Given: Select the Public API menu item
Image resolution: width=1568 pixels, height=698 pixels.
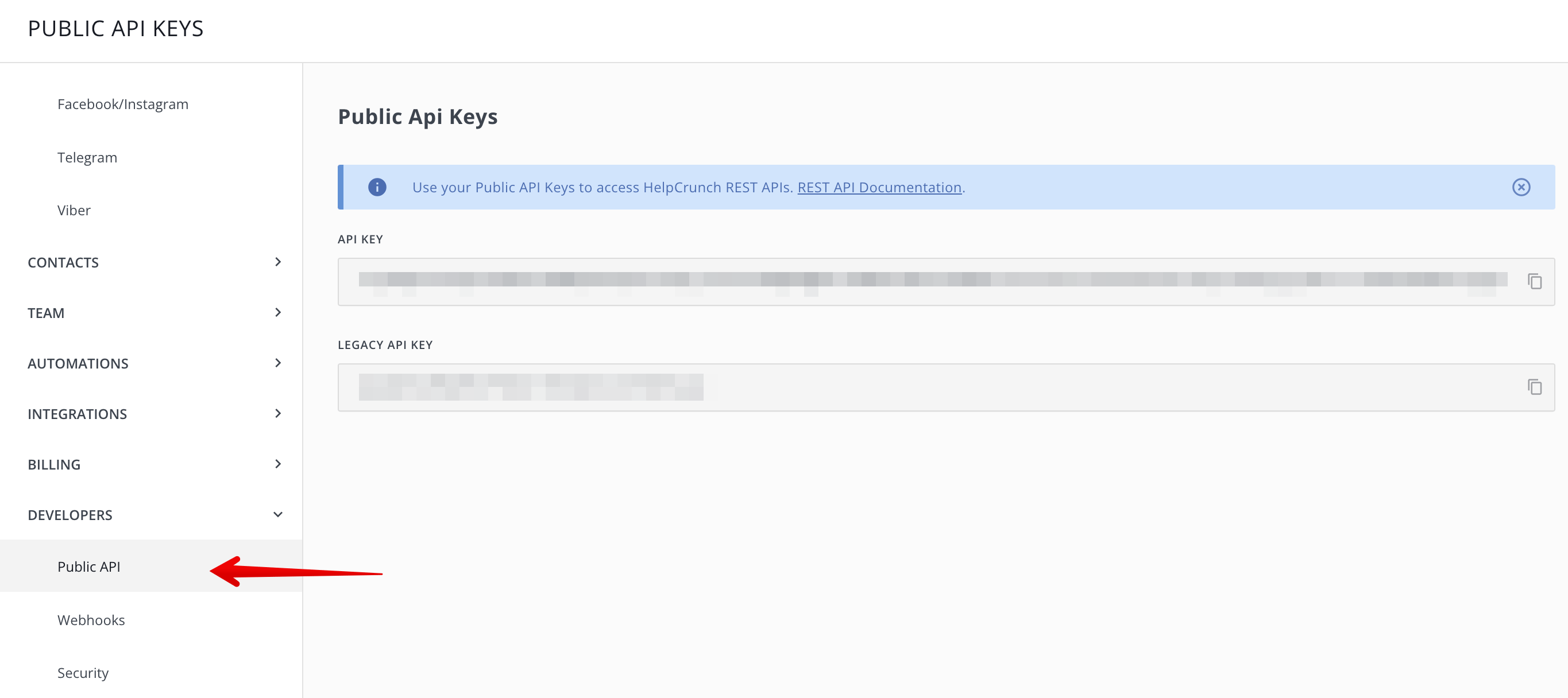Looking at the screenshot, I should (90, 566).
